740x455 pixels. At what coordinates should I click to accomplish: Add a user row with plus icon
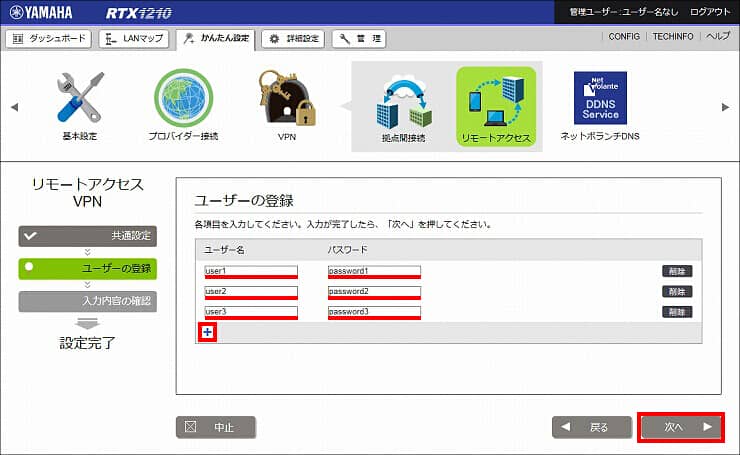[x=208, y=332]
